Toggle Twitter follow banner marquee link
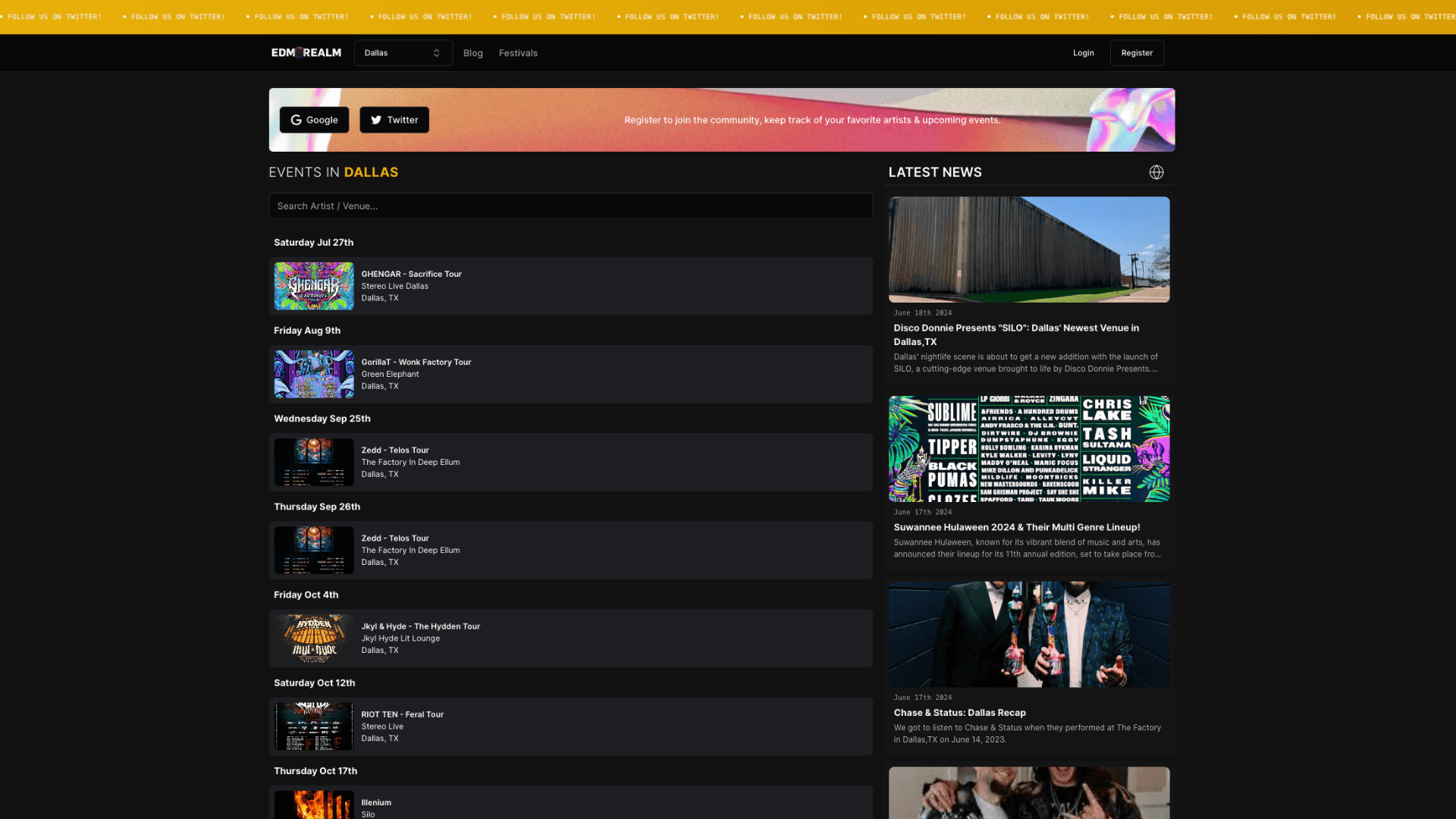This screenshot has height=819, width=1456. click(x=728, y=17)
